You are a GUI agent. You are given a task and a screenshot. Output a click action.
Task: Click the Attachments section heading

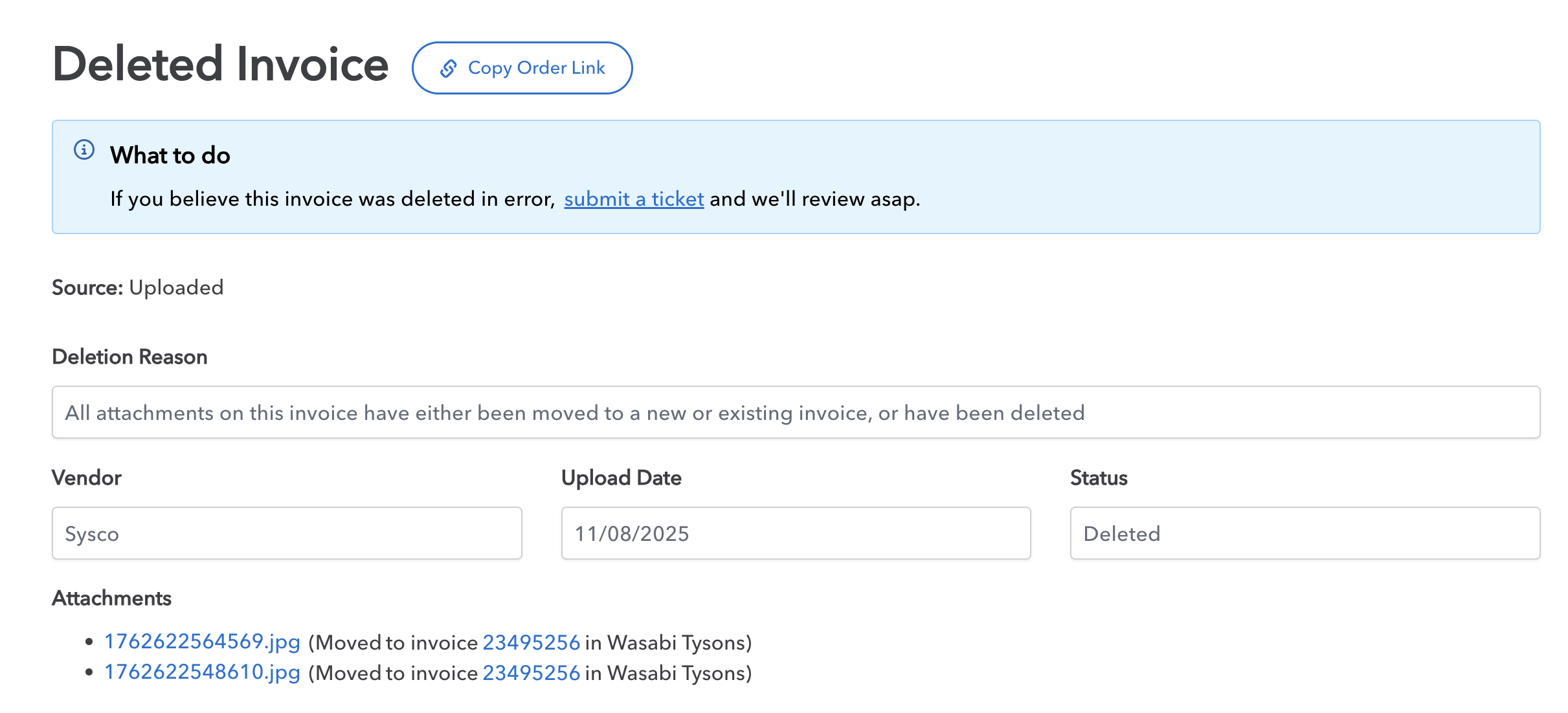[111, 598]
